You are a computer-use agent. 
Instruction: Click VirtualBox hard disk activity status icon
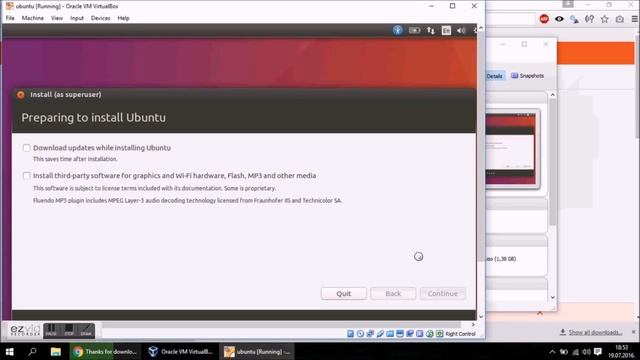click(x=350, y=333)
